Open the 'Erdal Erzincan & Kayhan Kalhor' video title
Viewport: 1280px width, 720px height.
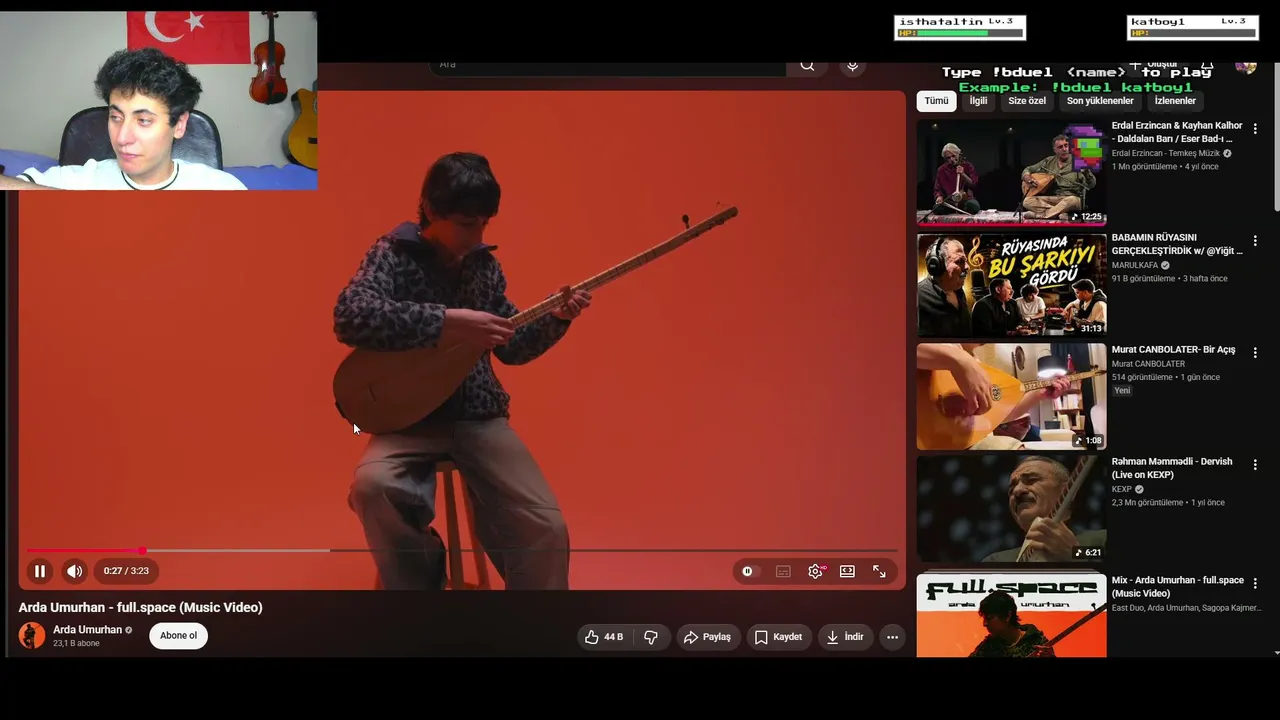point(1177,132)
